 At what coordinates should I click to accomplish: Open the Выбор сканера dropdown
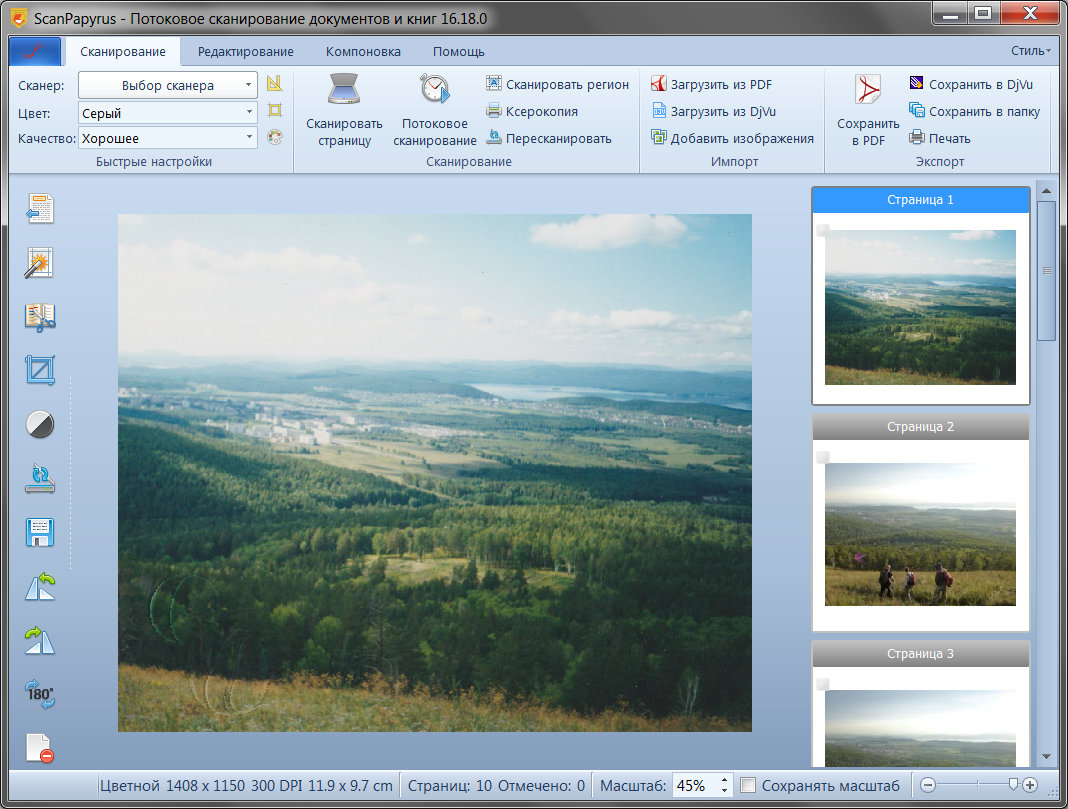point(168,85)
